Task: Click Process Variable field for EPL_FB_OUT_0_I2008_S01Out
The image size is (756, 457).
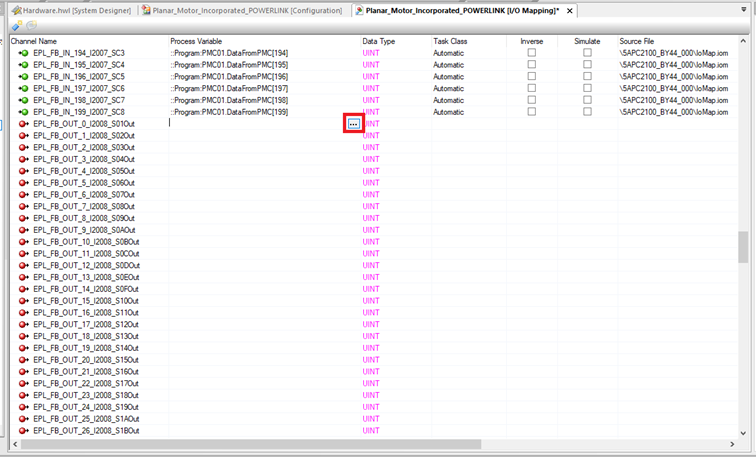Action: click(255, 123)
